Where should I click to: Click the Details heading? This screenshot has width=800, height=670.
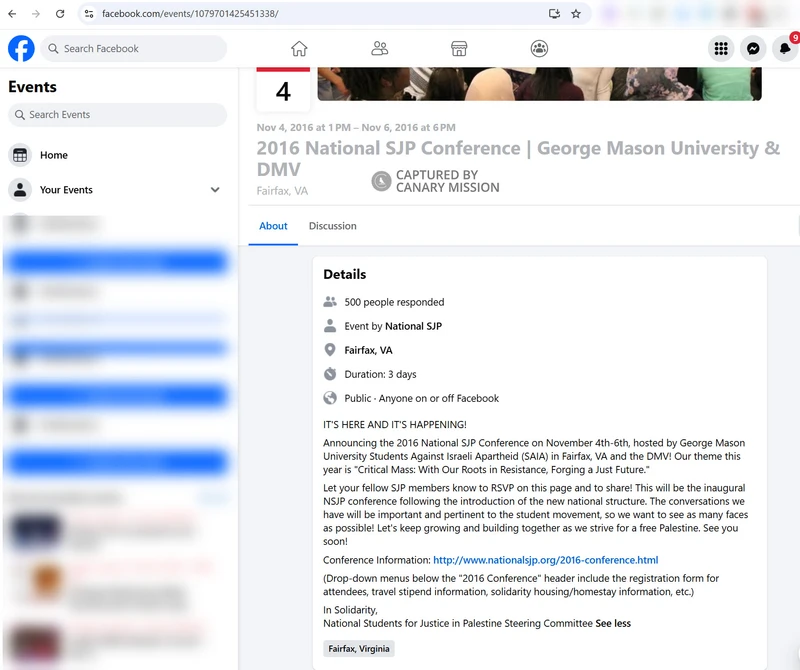tap(345, 275)
